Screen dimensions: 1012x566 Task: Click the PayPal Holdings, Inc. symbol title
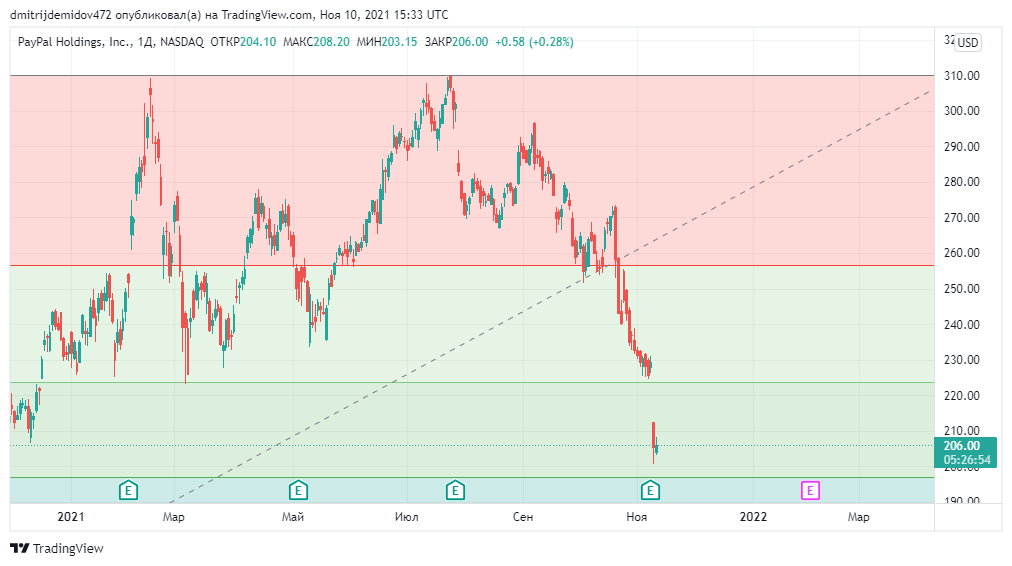74,42
